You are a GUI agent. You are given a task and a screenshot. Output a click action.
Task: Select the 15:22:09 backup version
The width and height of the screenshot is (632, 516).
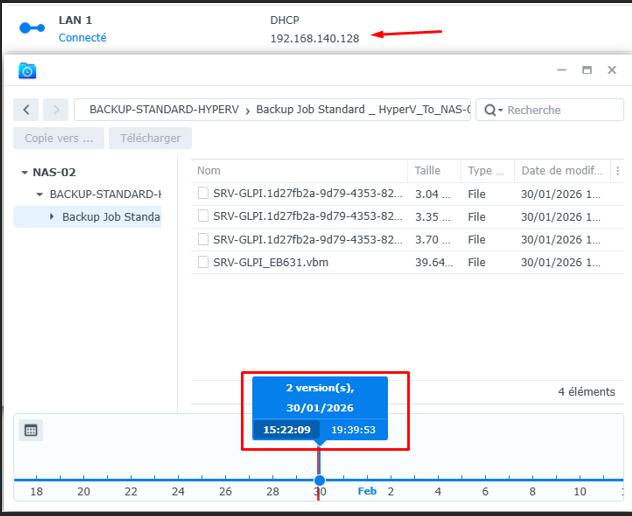(287, 430)
